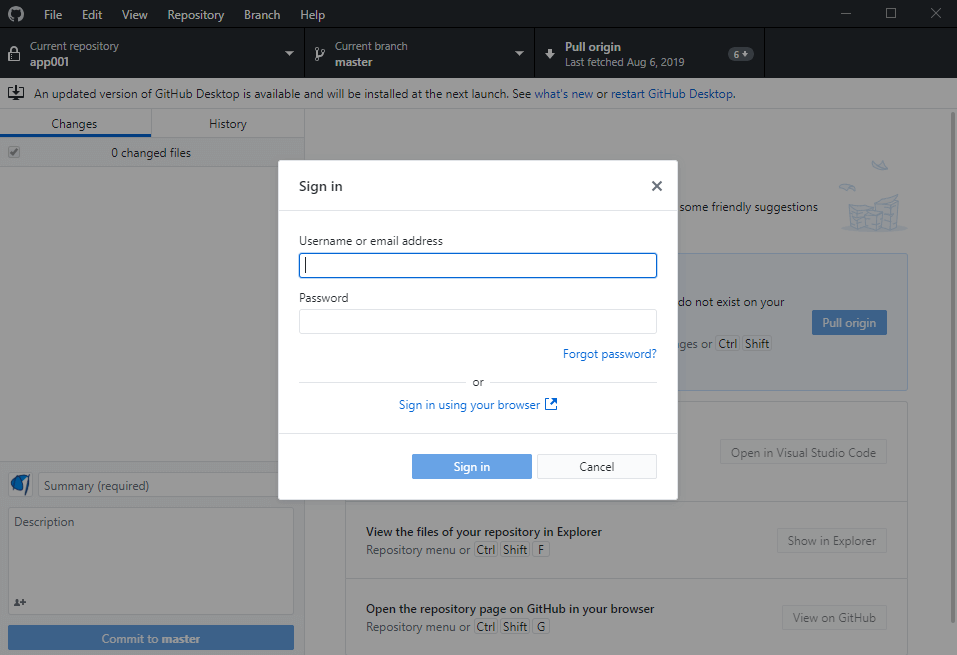Image resolution: width=957 pixels, height=655 pixels.
Task: Switch to the Changes tab
Action: [75, 123]
